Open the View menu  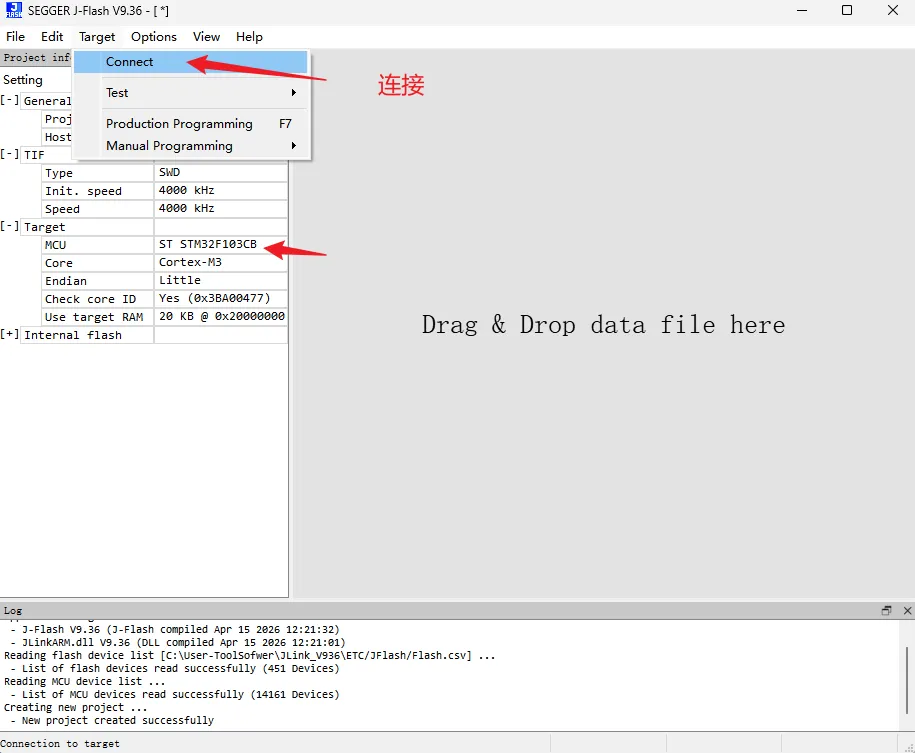coord(206,37)
